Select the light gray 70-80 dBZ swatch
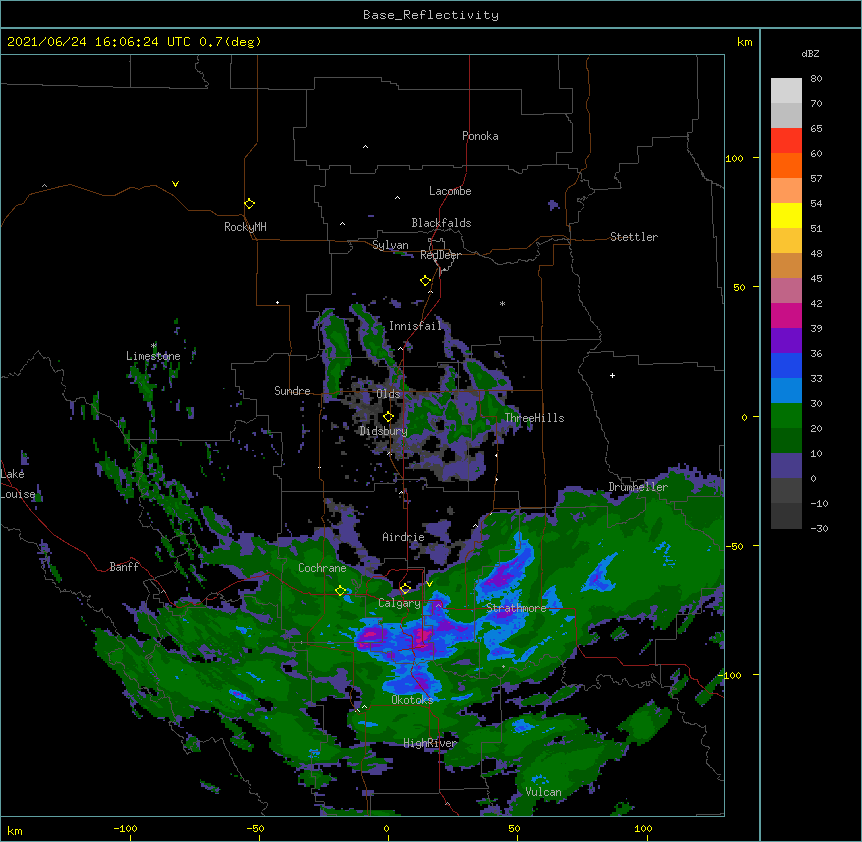 786,91
